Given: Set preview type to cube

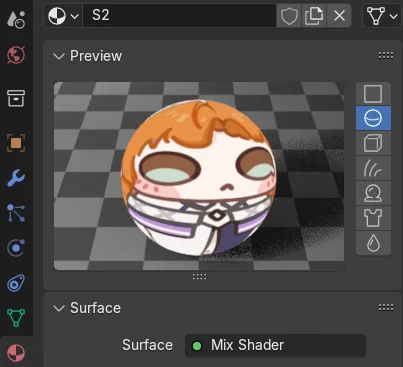Looking at the screenshot, I should [373, 143].
